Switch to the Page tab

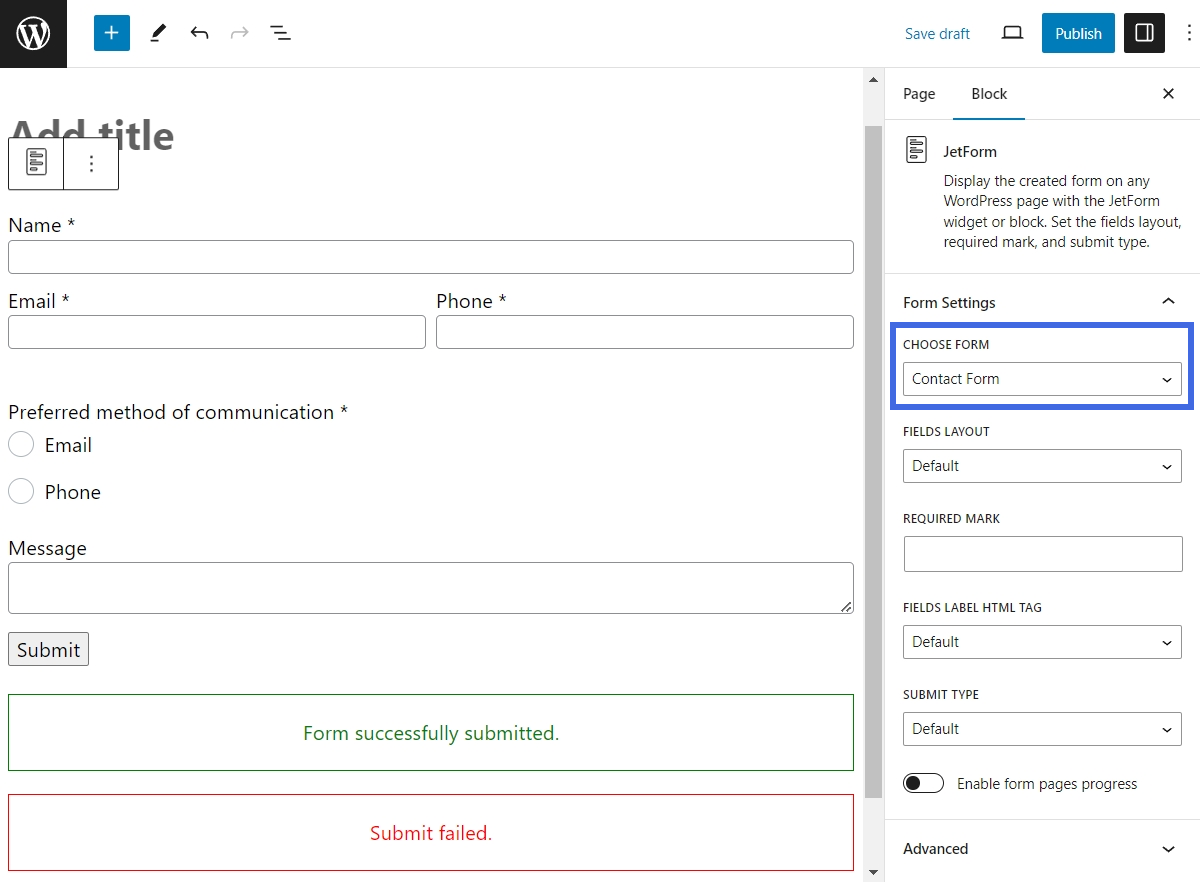[918, 93]
